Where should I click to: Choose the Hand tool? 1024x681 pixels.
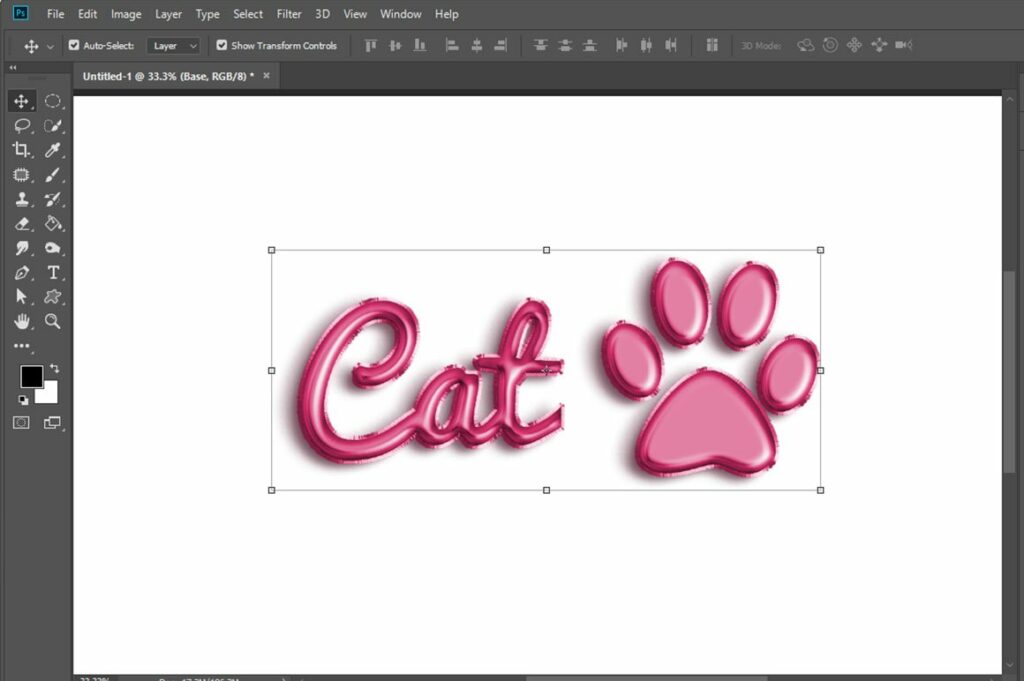click(x=22, y=321)
